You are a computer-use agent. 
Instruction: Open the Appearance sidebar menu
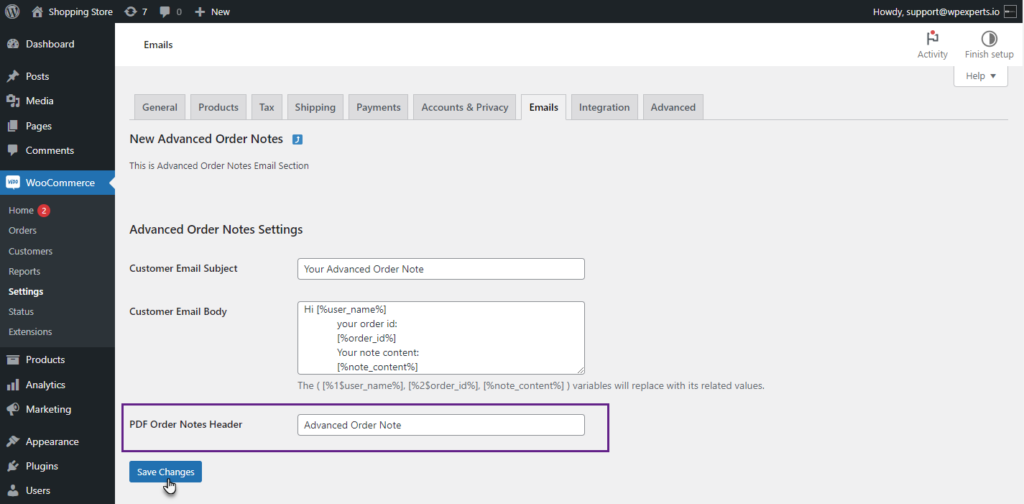pyautogui.click(x=52, y=441)
